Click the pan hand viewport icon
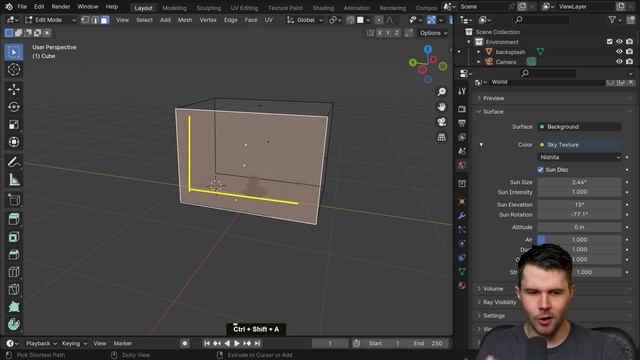640x360 pixels. click(441, 107)
